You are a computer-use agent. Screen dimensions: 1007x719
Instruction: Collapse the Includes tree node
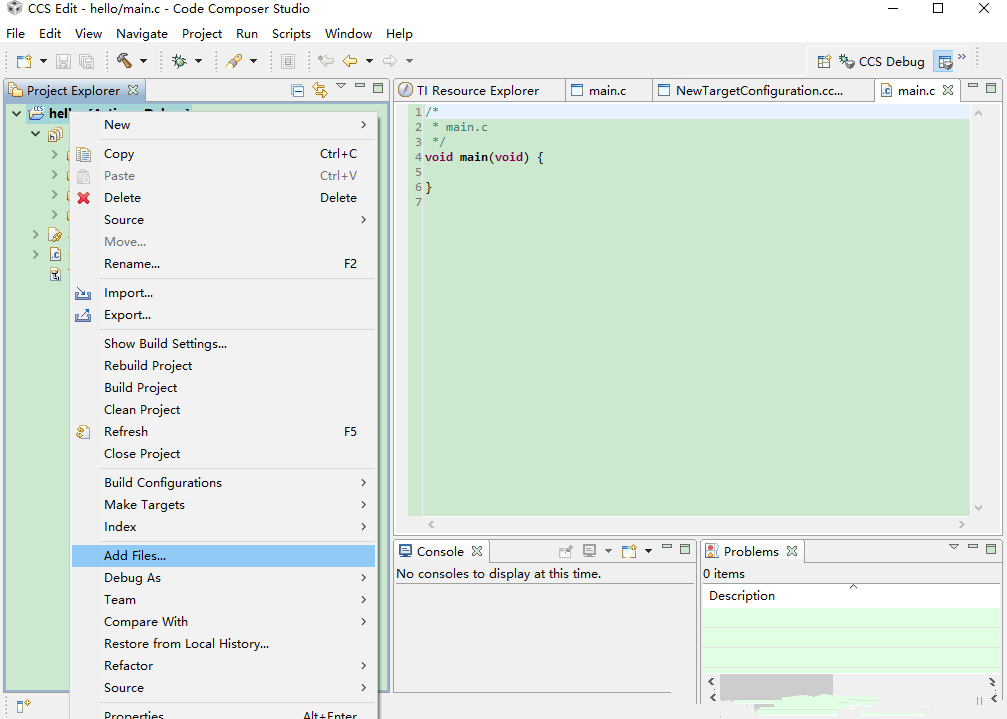(x=36, y=134)
